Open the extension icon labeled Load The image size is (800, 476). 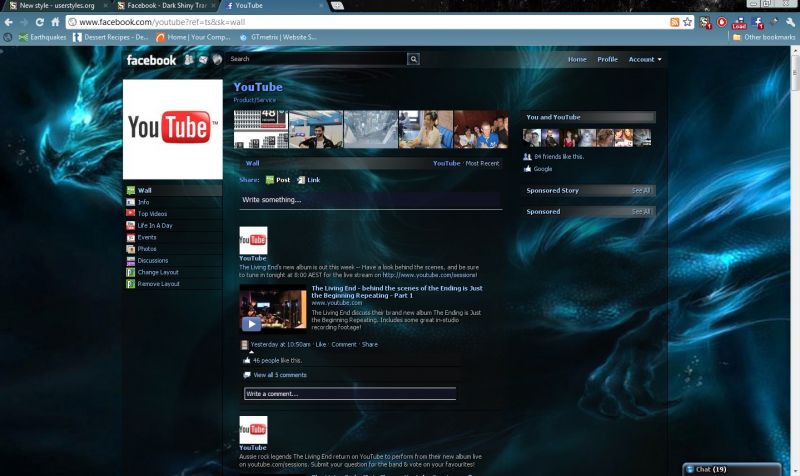739,22
